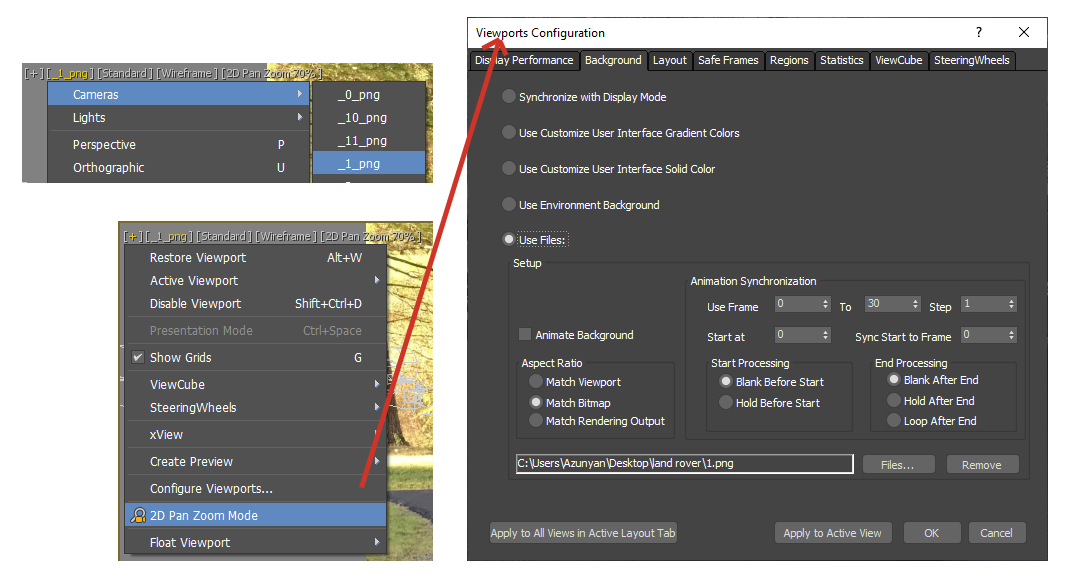The image size is (1066, 588).
Task: Select Use Customize User Interface Gradient Colors
Action: [x=509, y=133]
